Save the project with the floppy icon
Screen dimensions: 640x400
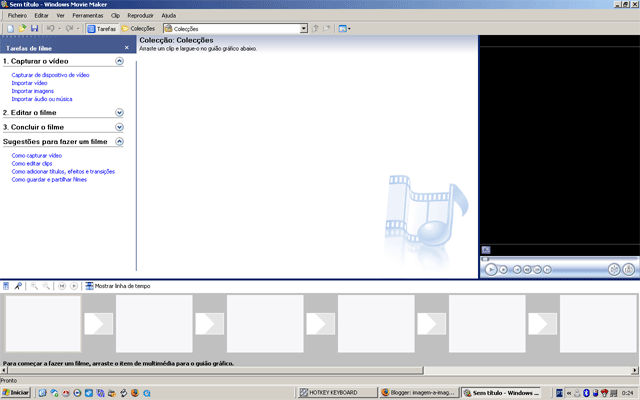tap(34, 29)
